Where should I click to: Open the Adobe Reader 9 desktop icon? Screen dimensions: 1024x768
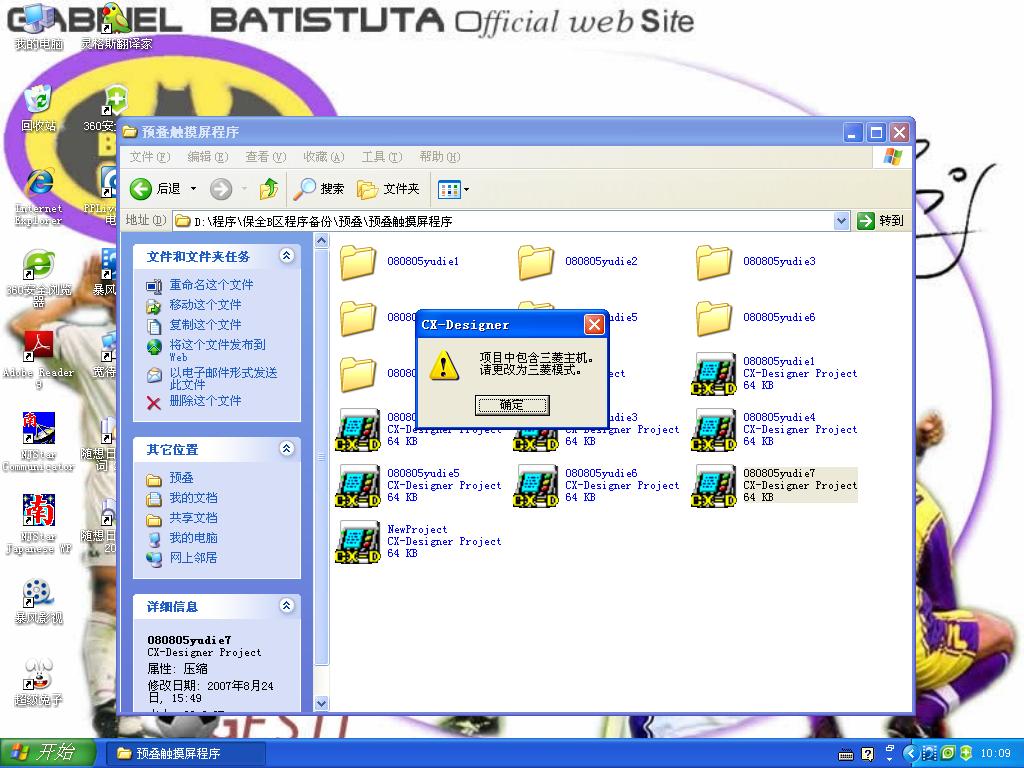[38, 348]
